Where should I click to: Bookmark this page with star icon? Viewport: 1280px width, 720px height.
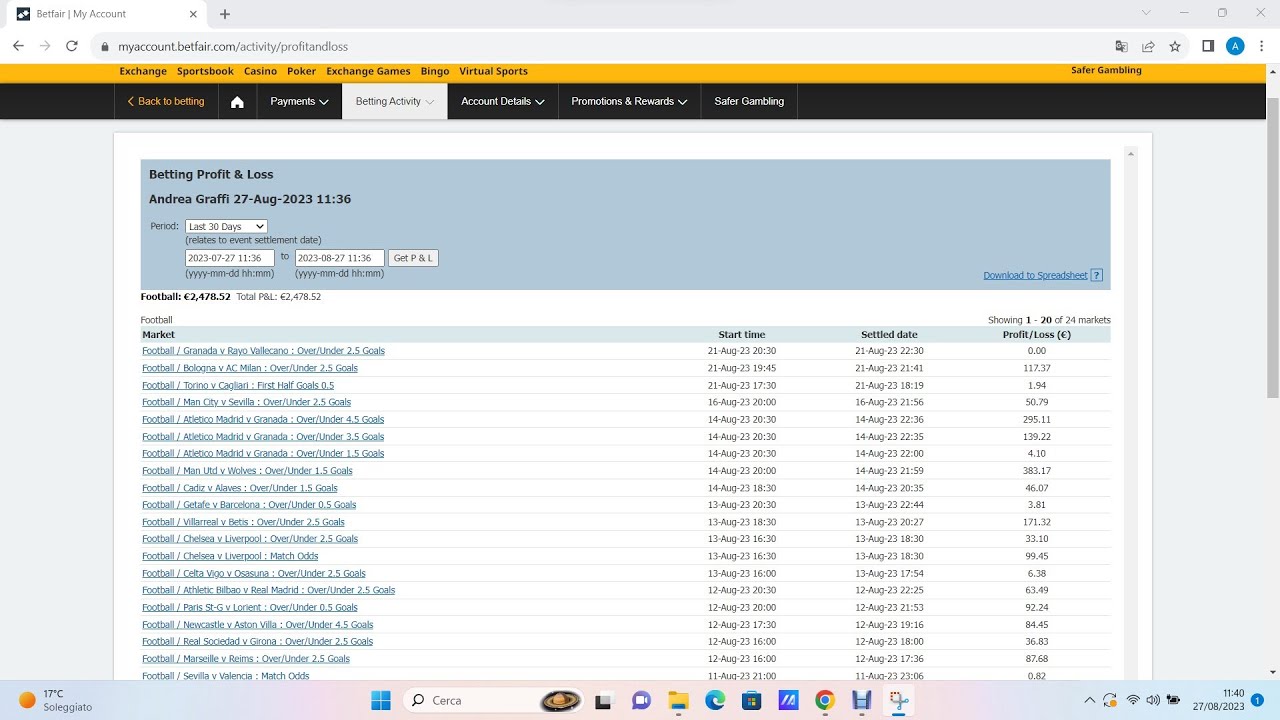coord(1175,46)
